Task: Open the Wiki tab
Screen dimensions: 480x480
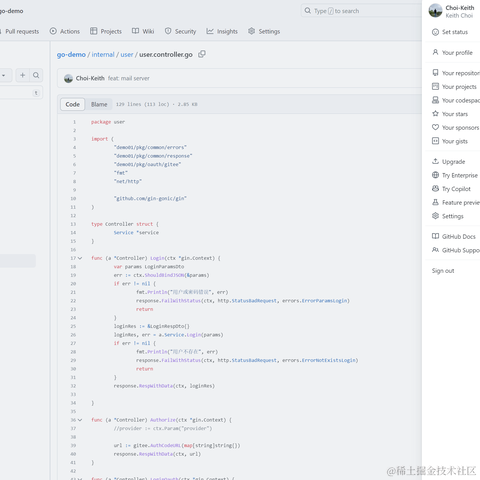Action: click(143, 31)
